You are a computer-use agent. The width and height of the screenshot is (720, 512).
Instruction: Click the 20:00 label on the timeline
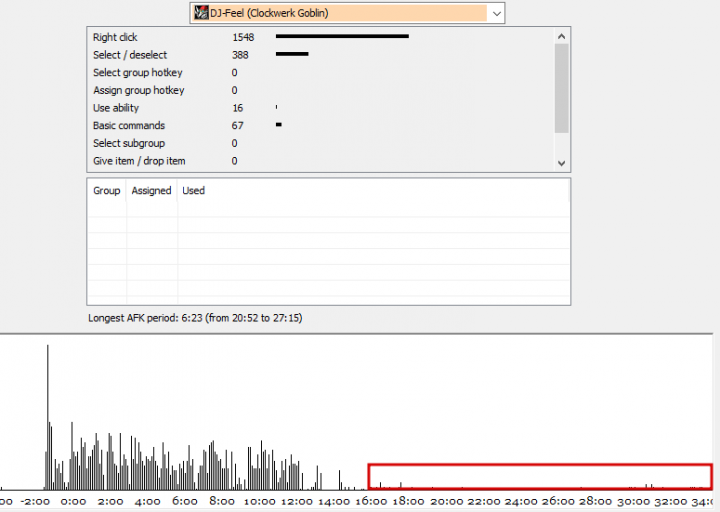(x=446, y=501)
